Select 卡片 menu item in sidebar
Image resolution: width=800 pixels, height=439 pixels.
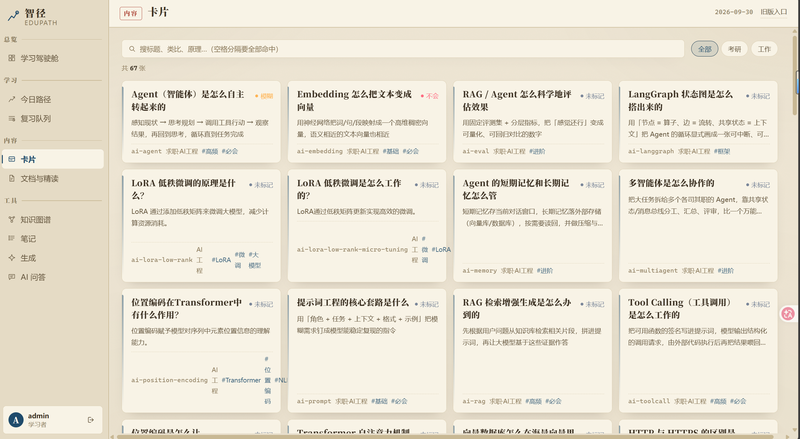53,159
